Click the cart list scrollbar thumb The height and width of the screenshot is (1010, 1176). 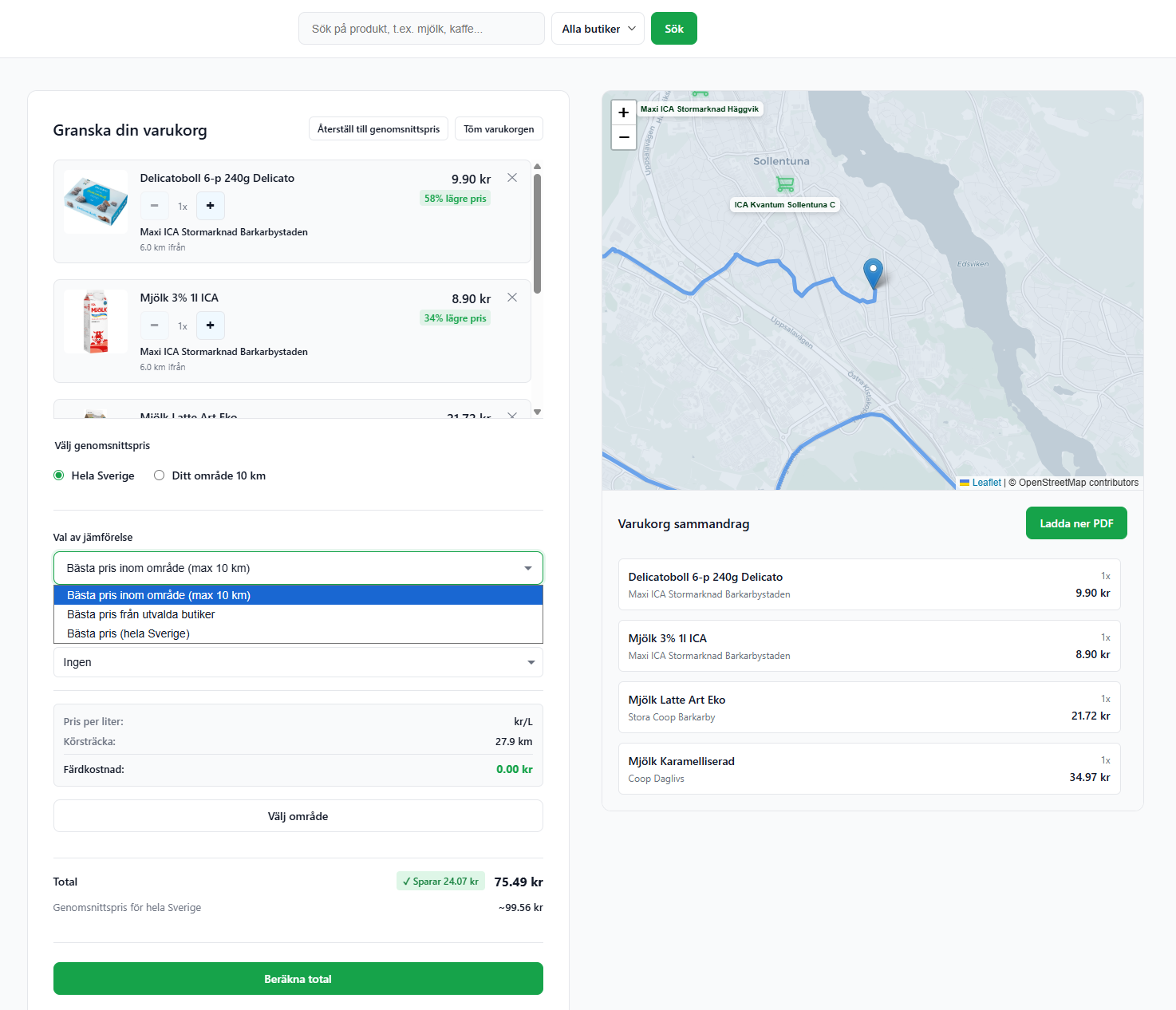click(538, 233)
